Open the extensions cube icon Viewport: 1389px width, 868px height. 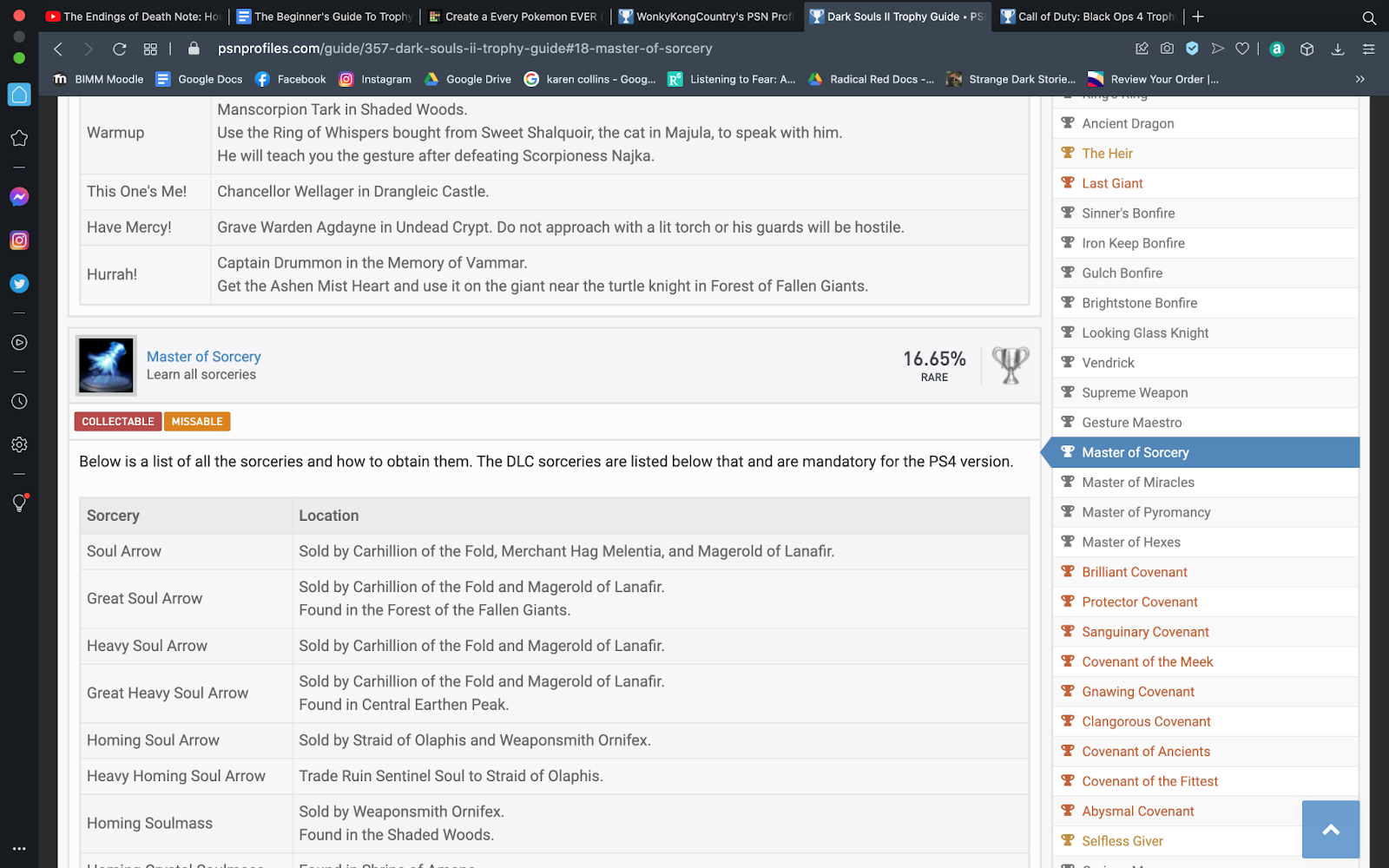[1307, 49]
